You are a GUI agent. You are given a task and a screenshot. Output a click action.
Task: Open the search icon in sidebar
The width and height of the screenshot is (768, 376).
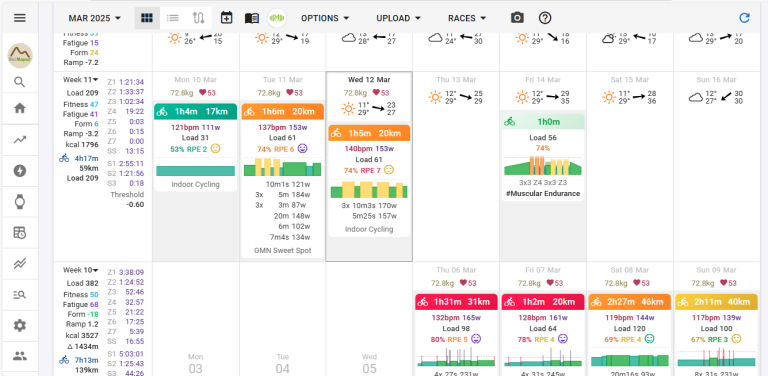[x=20, y=82]
